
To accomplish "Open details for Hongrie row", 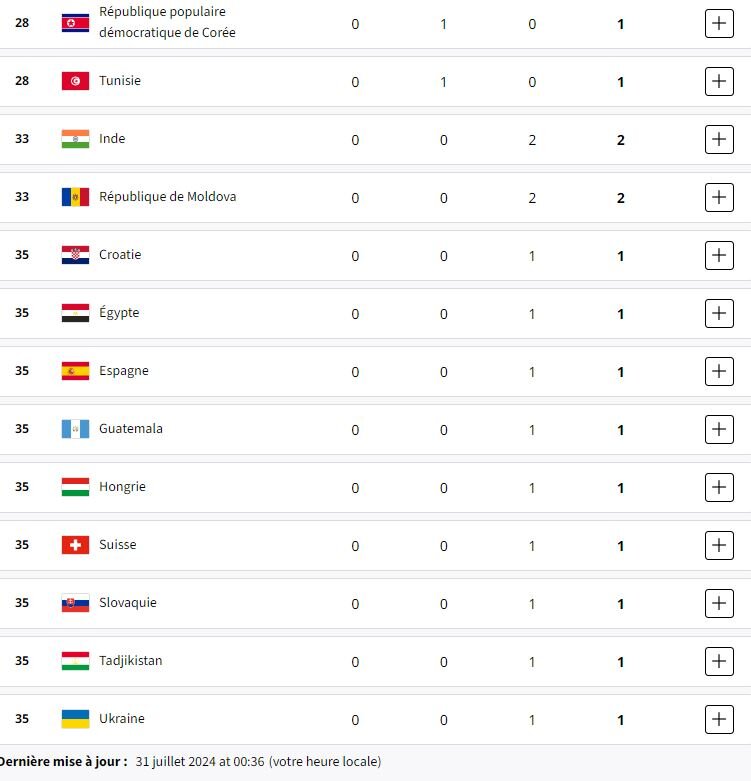I will (719, 487).
